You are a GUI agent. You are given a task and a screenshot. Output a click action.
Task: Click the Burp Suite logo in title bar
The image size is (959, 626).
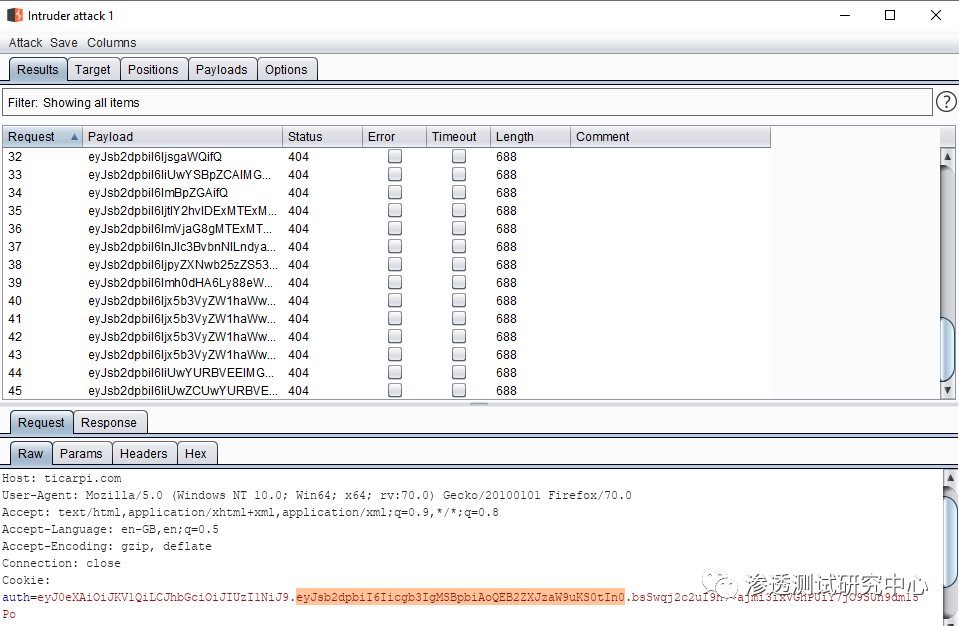coord(15,15)
